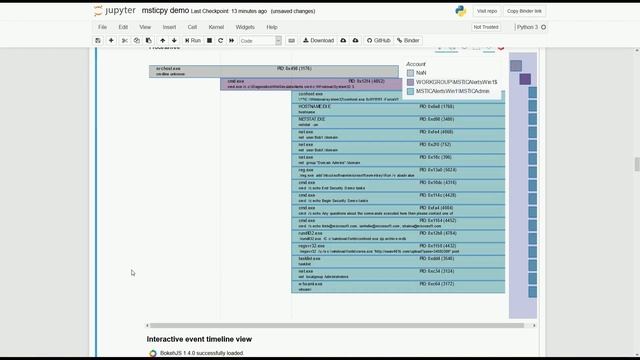Image resolution: width=640 pixels, height=360 pixels.
Task: Click the WORKGROUP\MSTICAlertsWin1$ legend swatch
Action: point(410,82)
